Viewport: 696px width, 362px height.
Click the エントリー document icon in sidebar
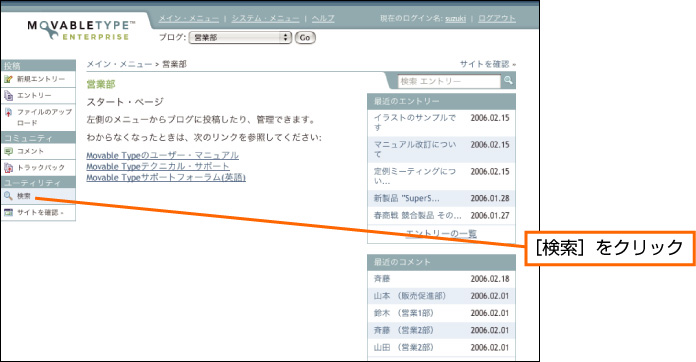(x=8, y=95)
